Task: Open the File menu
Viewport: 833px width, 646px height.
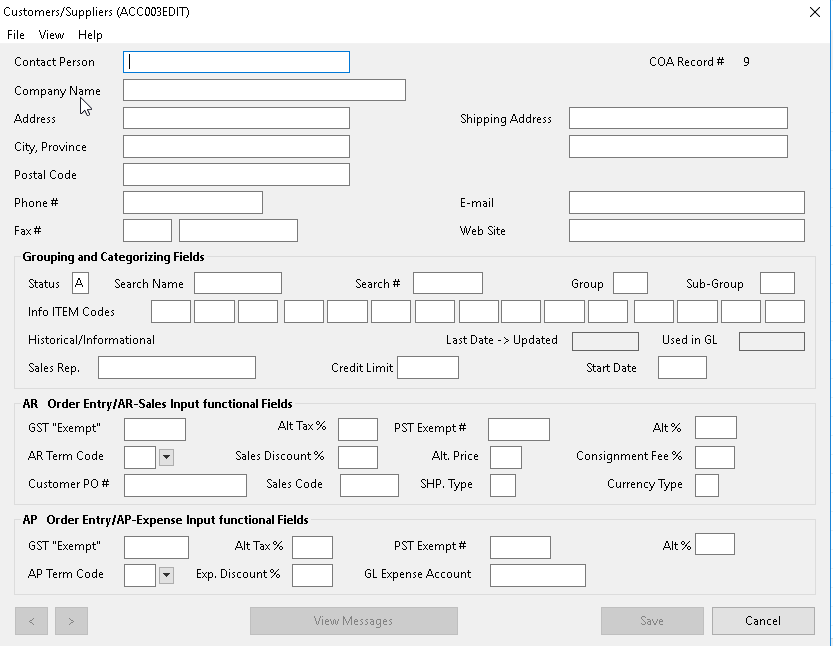Action: click(x=15, y=35)
